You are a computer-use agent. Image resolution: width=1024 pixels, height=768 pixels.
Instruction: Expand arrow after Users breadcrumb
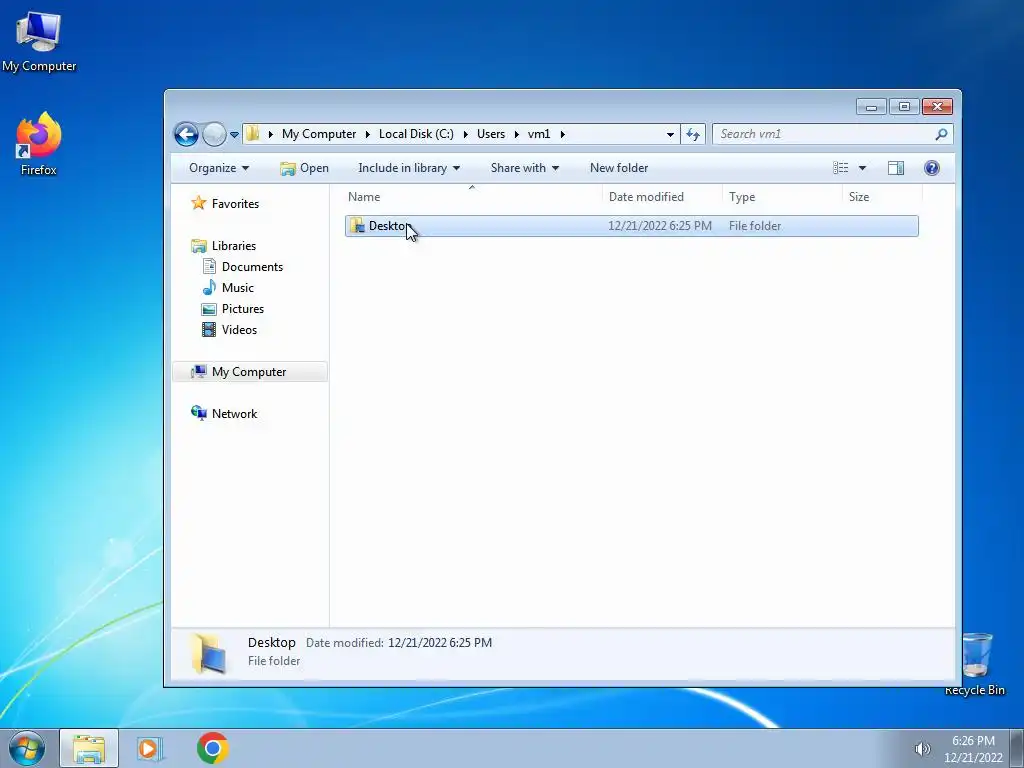click(517, 134)
